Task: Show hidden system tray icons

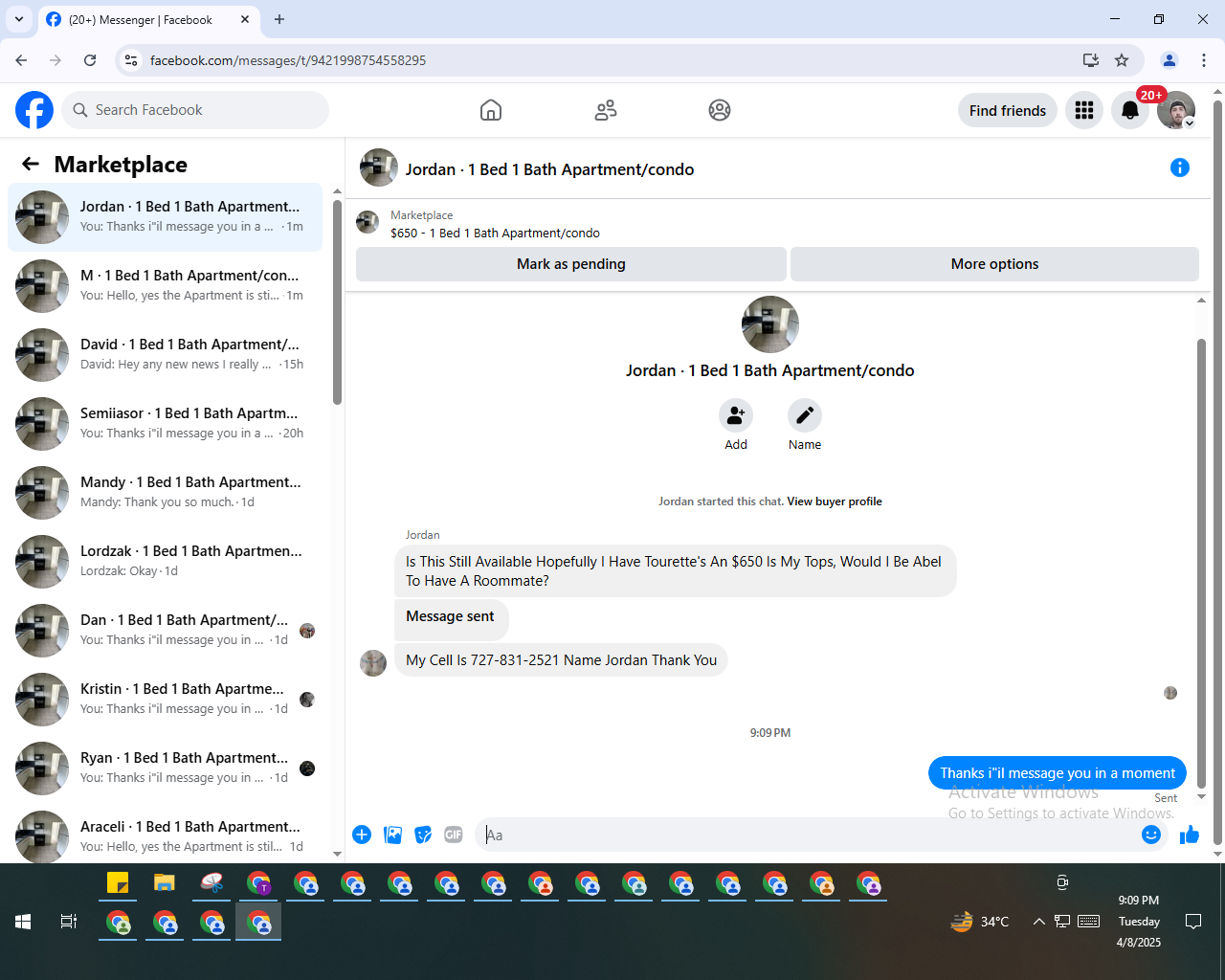Action: (1038, 922)
